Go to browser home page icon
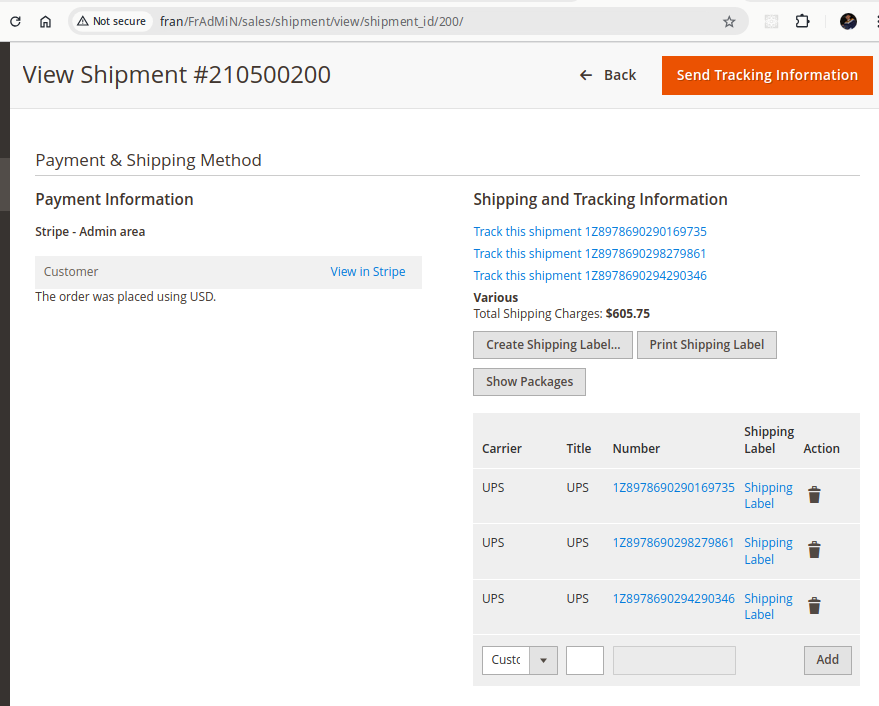The width and height of the screenshot is (879, 706). (x=45, y=21)
